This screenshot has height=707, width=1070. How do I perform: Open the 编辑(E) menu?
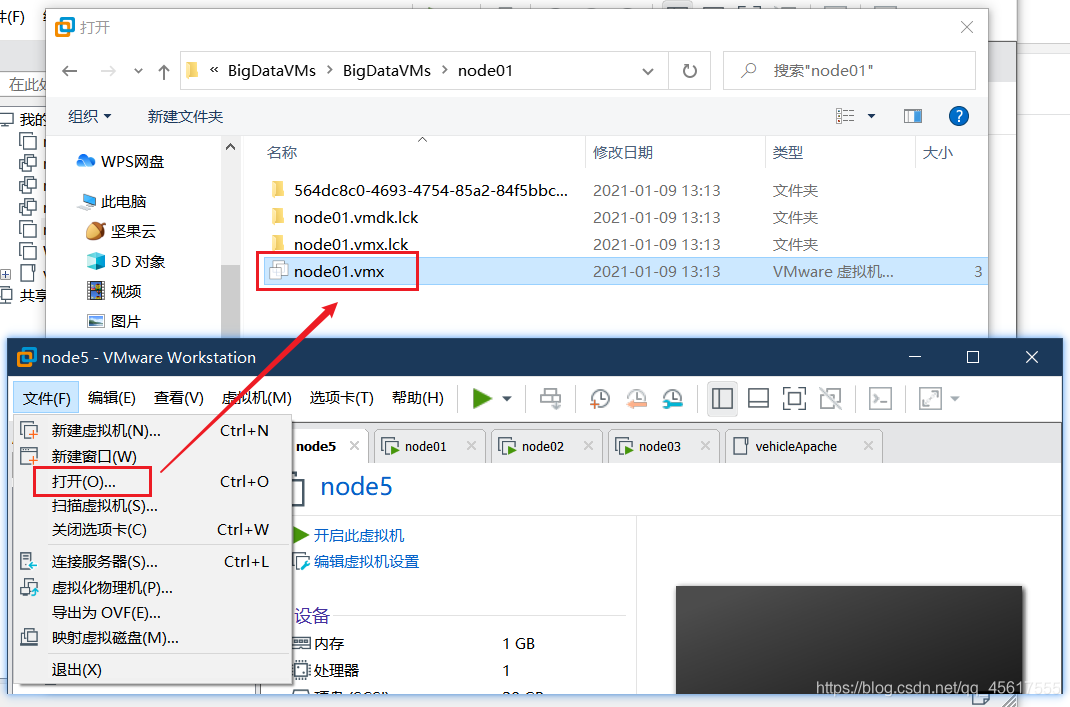tap(112, 398)
